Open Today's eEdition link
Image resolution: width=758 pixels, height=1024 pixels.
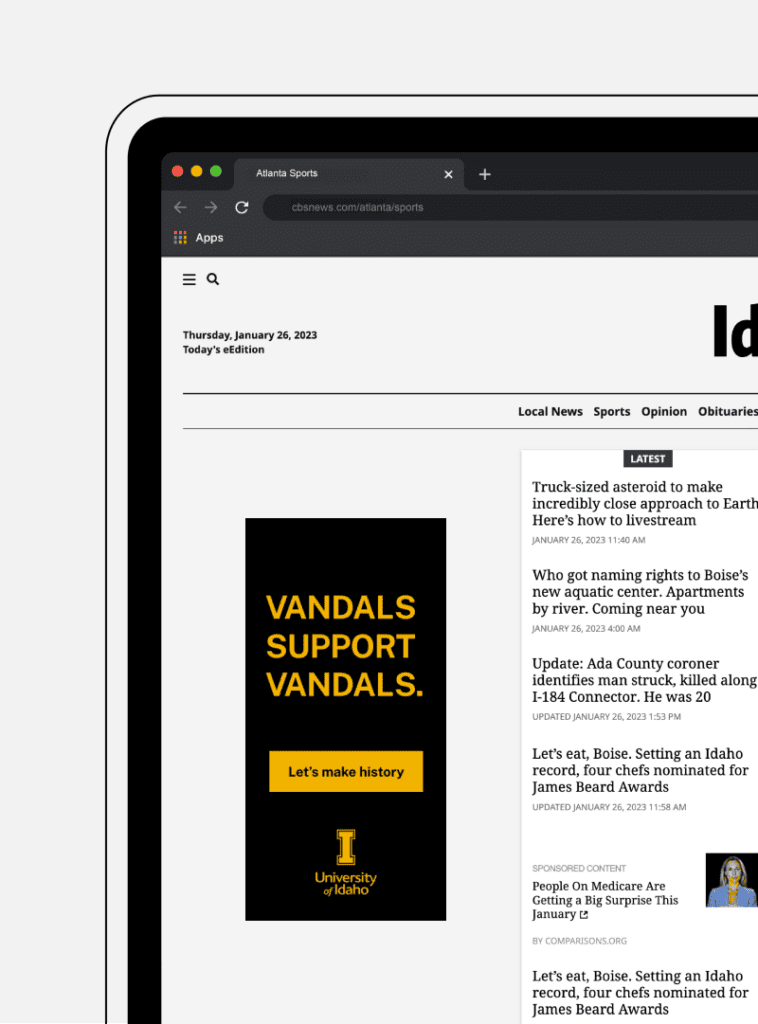point(223,349)
